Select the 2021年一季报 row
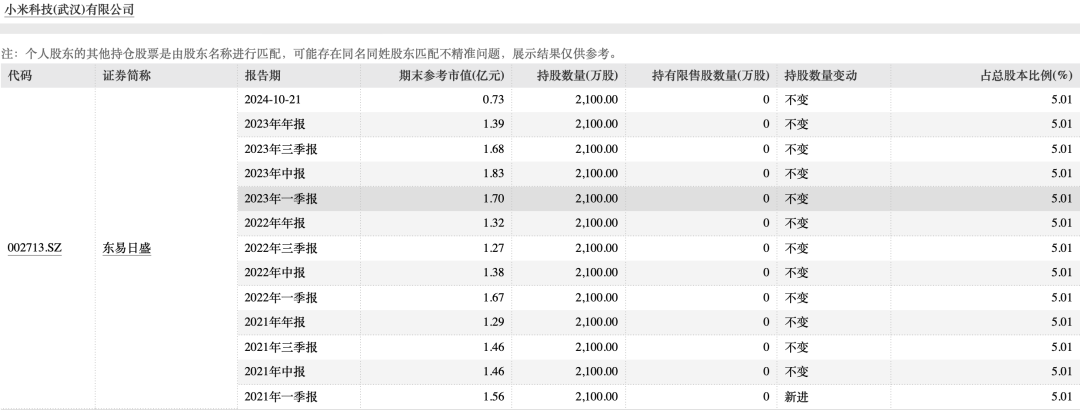The height and width of the screenshot is (410, 1080). pos(658,397)
